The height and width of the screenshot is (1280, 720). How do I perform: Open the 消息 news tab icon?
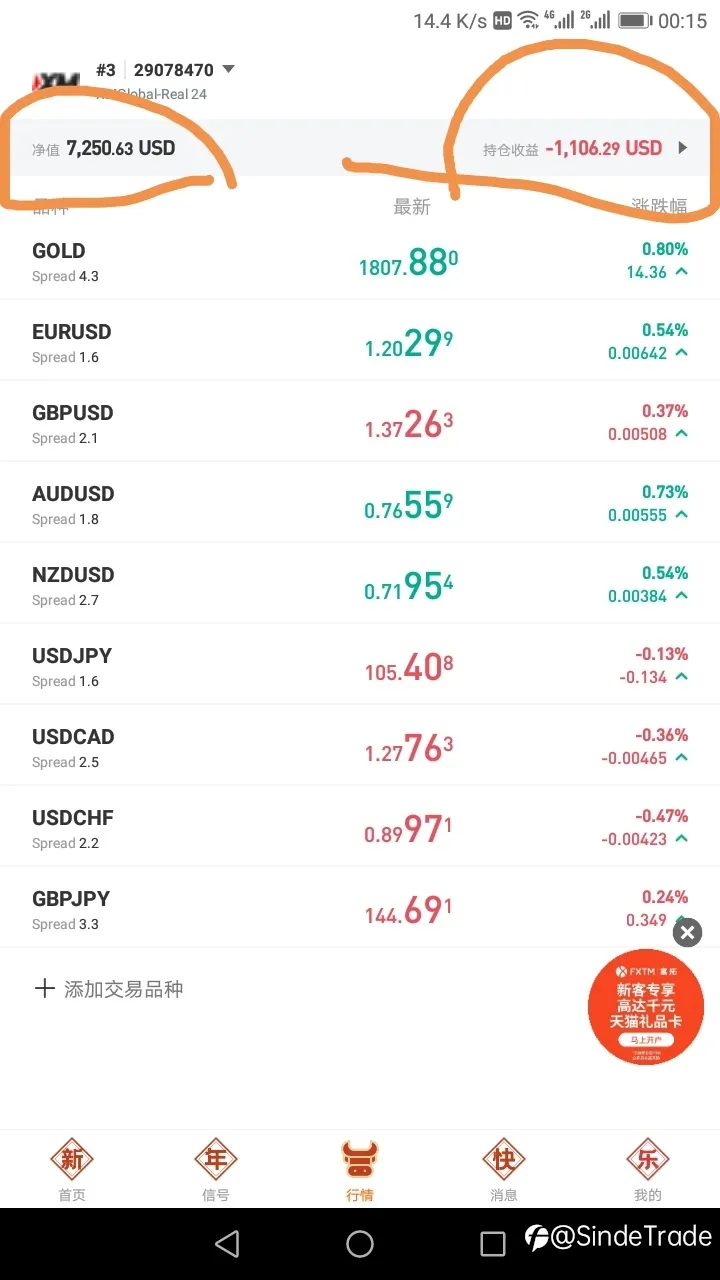click(x=504, y=1160)
